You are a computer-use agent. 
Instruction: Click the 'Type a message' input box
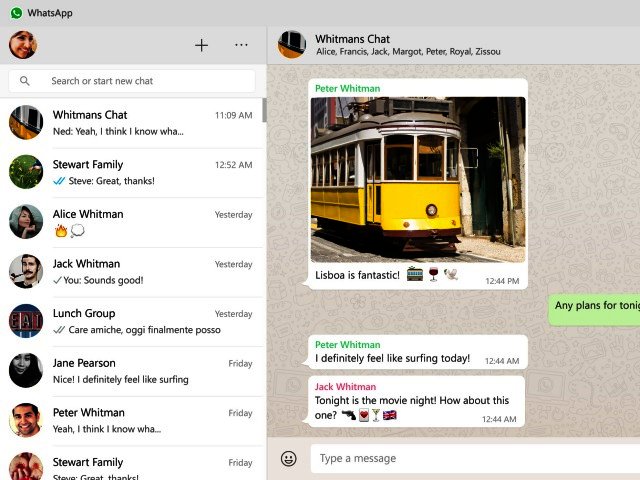(475, 458)
